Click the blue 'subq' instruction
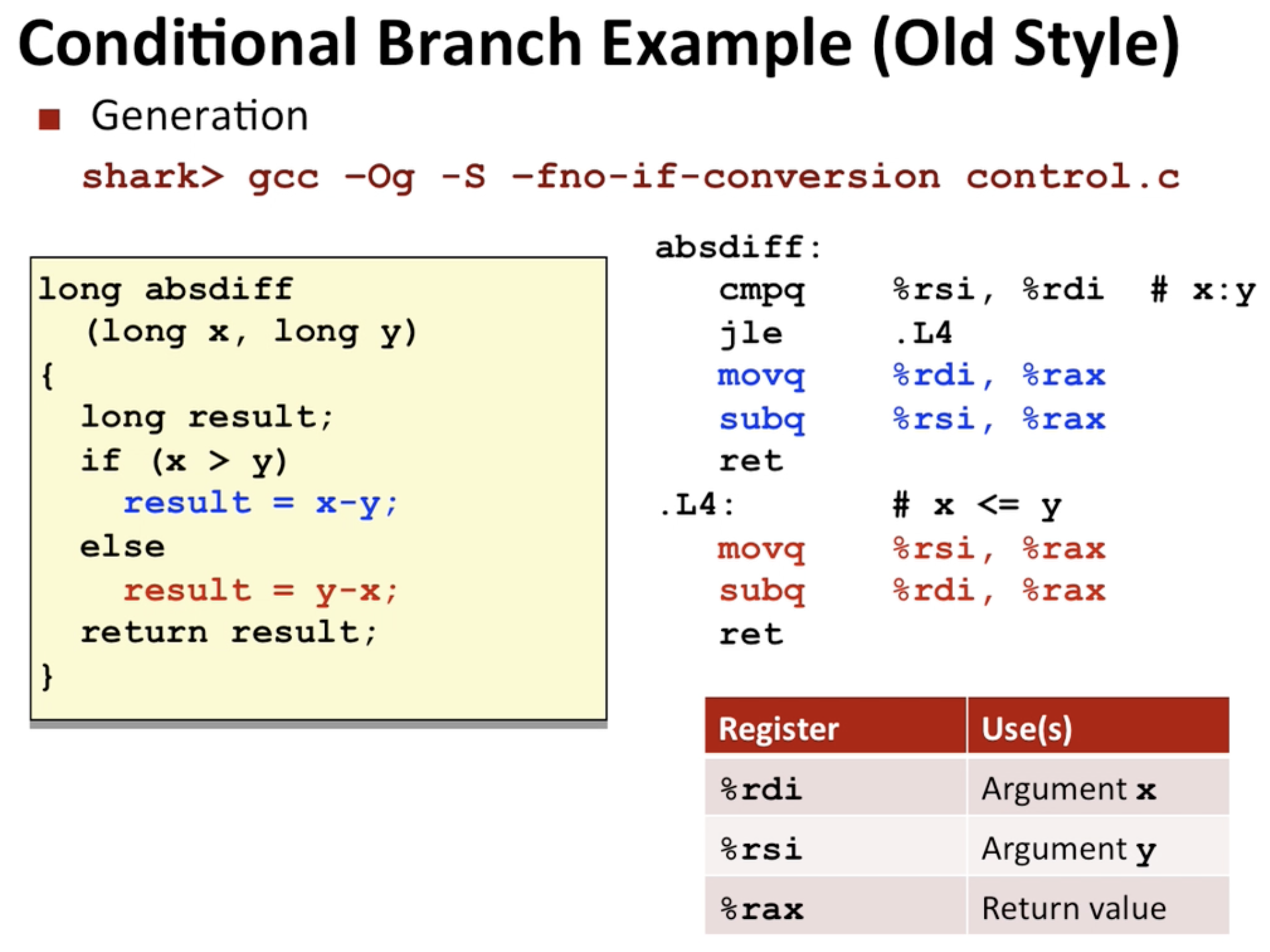The image size is (1270, 952). [762, 420]
